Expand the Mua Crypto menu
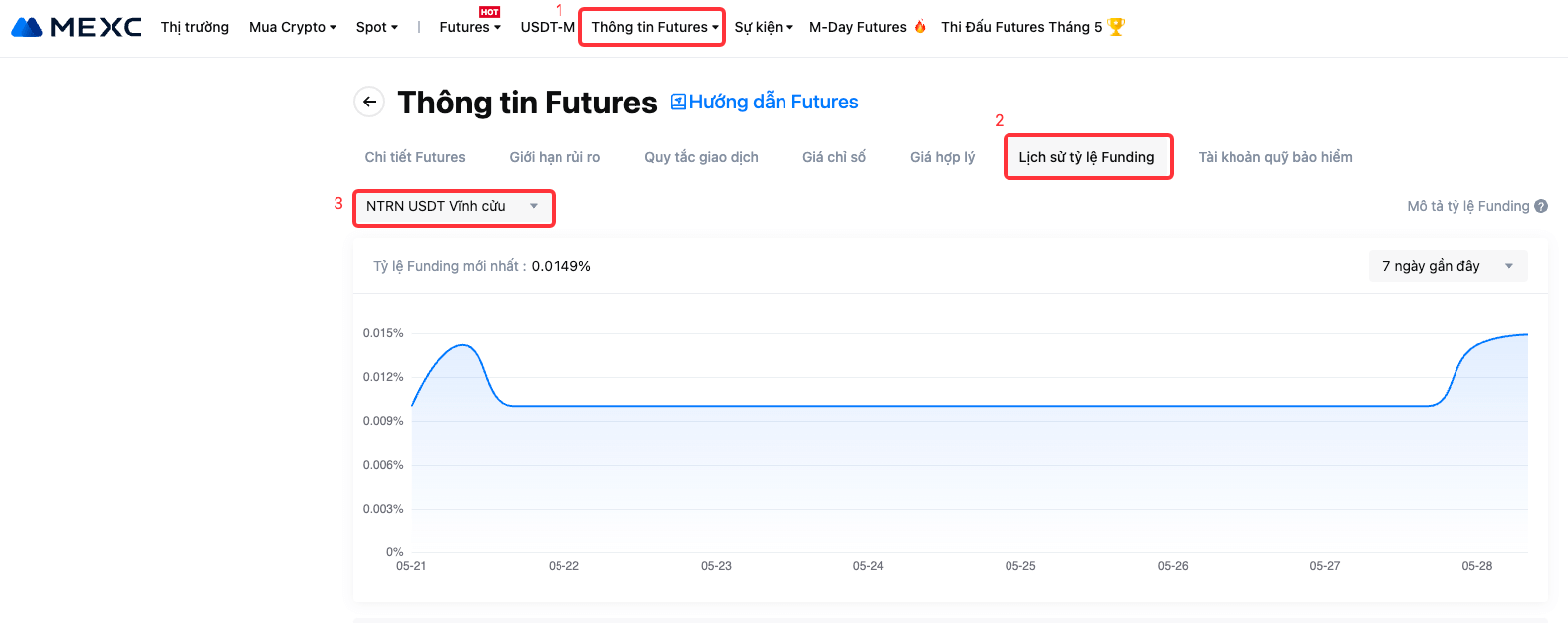This screenshot has height=623, width=1568. [292, 27]
